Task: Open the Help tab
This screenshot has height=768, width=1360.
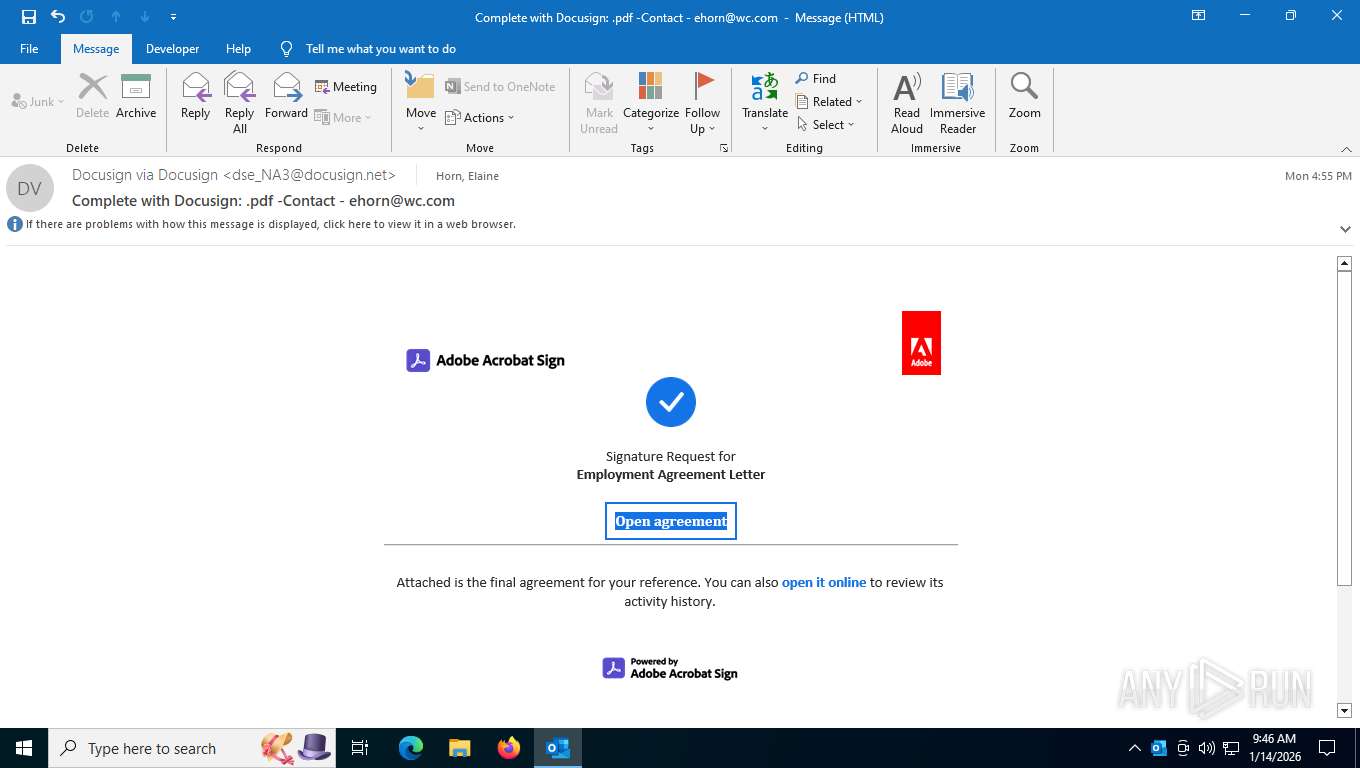Action: click(238, 49)
